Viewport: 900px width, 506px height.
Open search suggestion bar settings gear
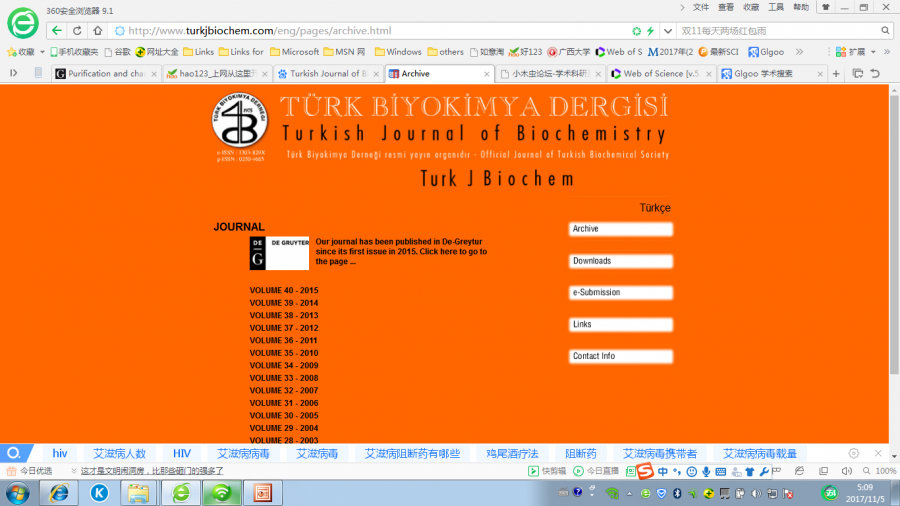[x=854, y=453]
